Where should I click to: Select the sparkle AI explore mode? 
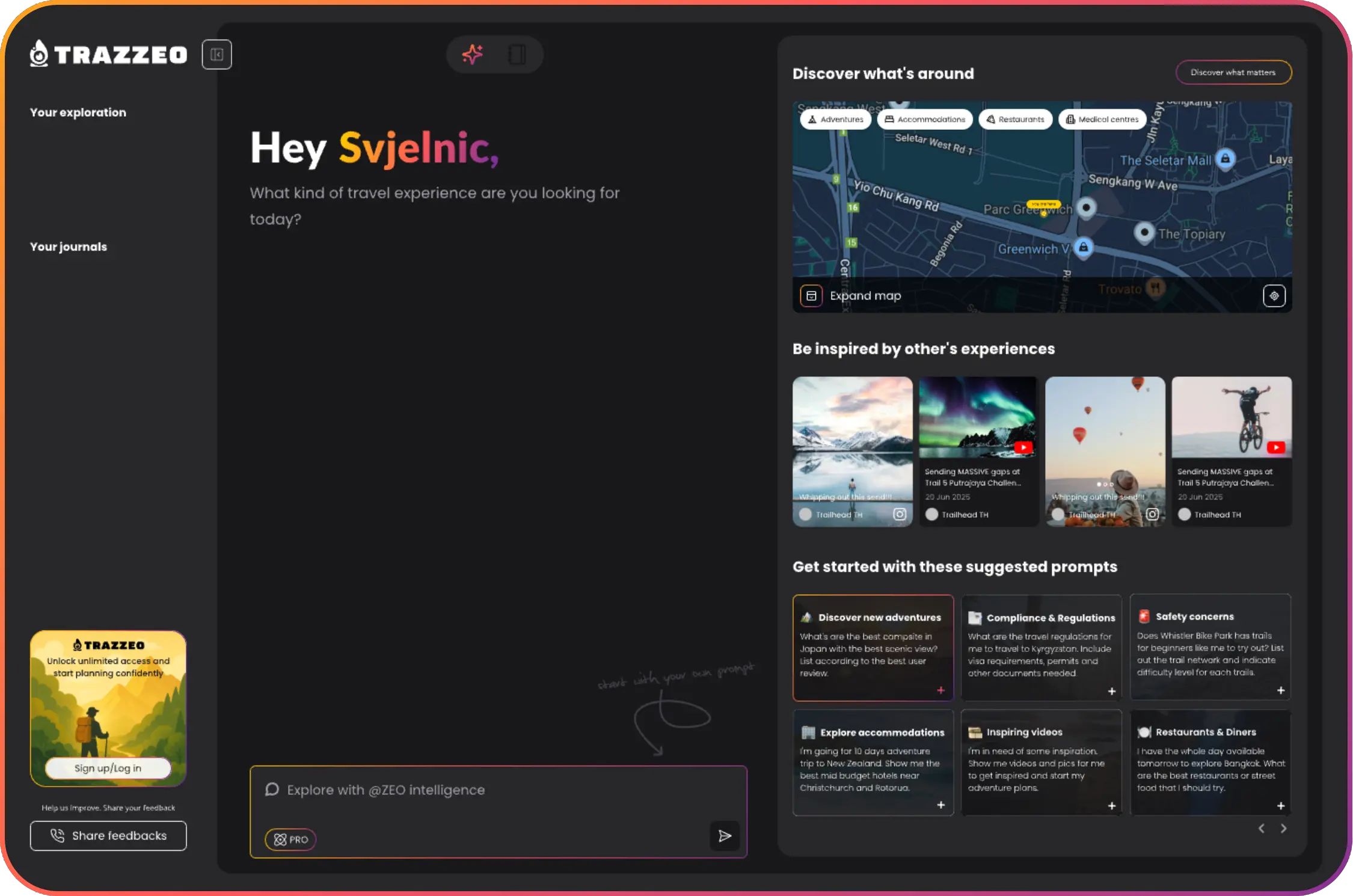pyautogui.click(x=473, y=55)
